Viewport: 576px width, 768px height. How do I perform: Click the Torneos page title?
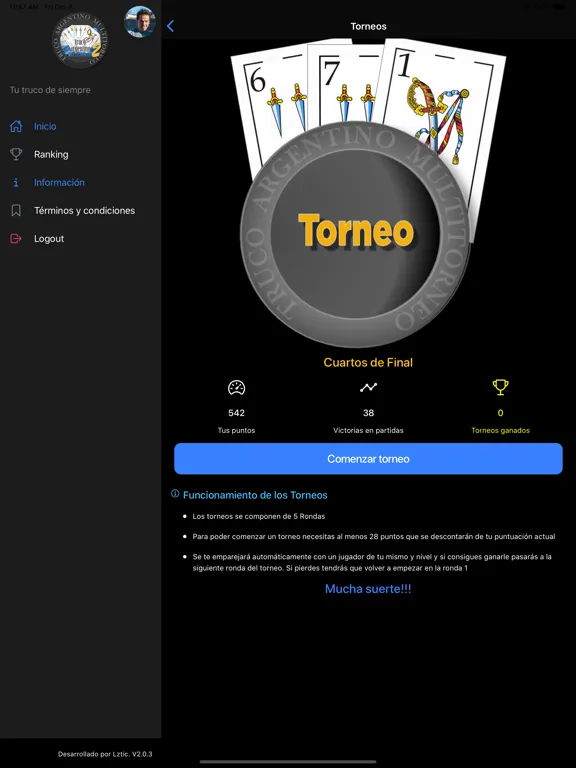coord(368,26)
